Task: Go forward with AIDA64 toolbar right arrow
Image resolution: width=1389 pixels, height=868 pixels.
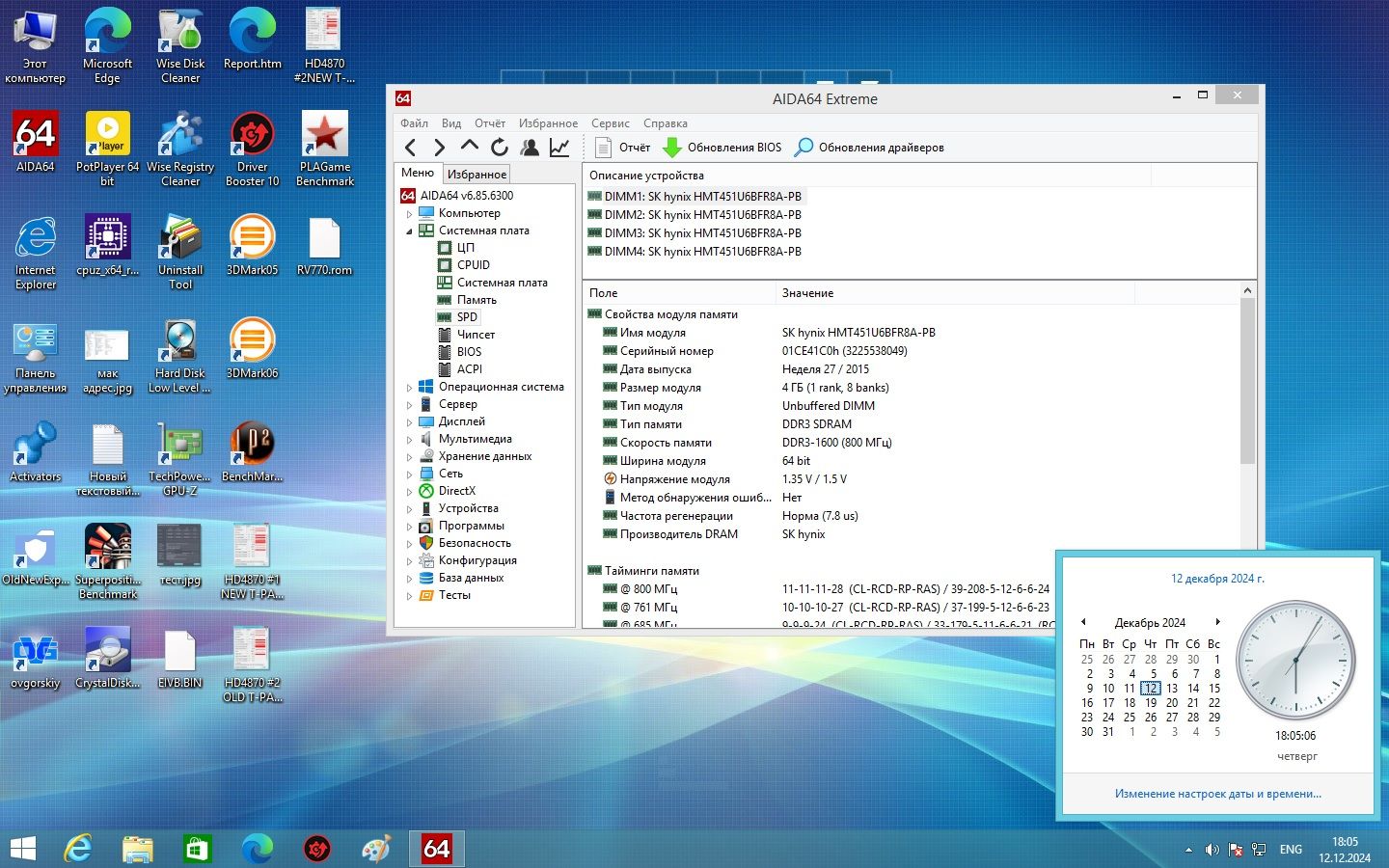Action: 440,148
